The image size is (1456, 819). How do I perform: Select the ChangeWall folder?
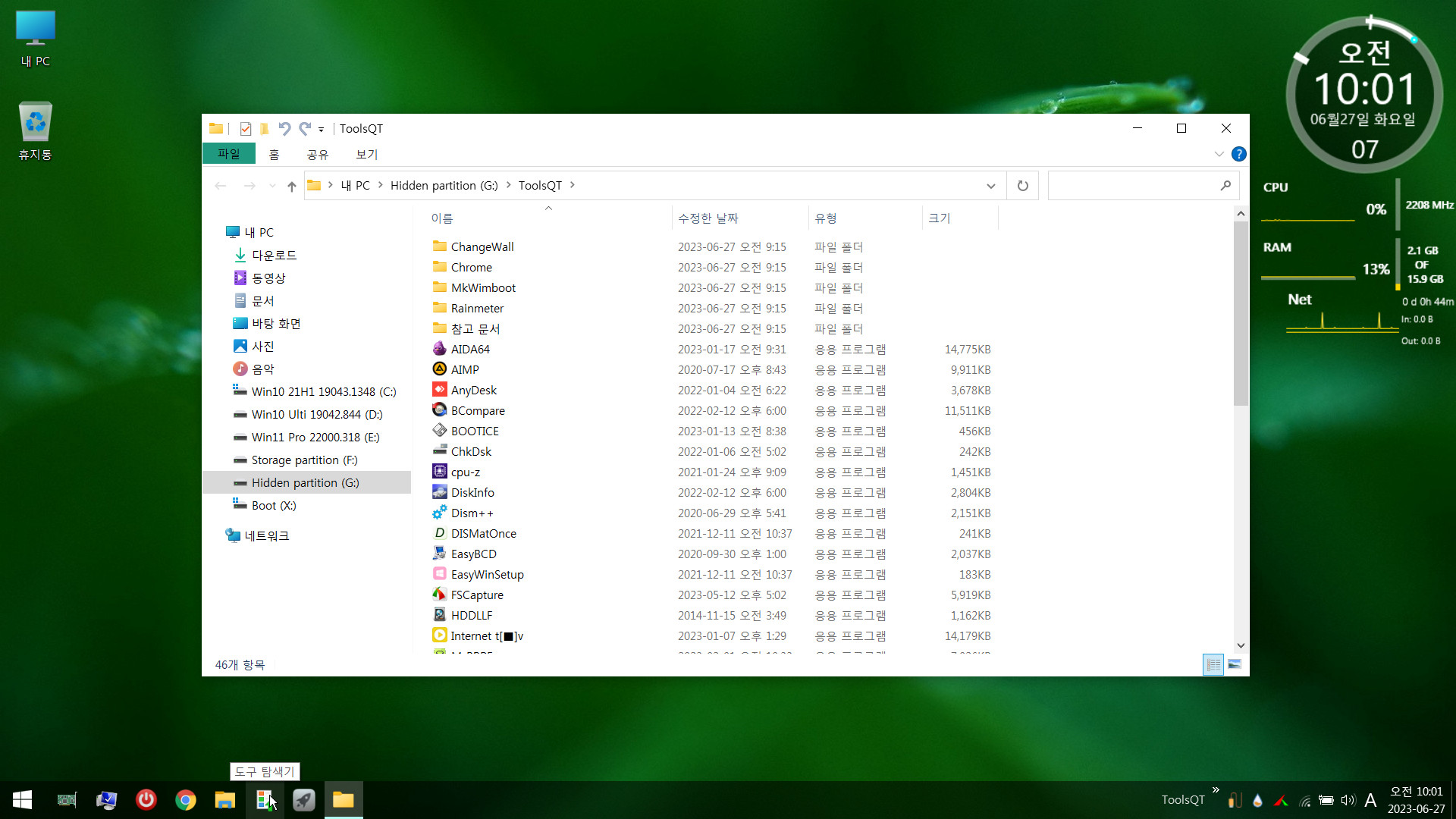tap(482, 246)
